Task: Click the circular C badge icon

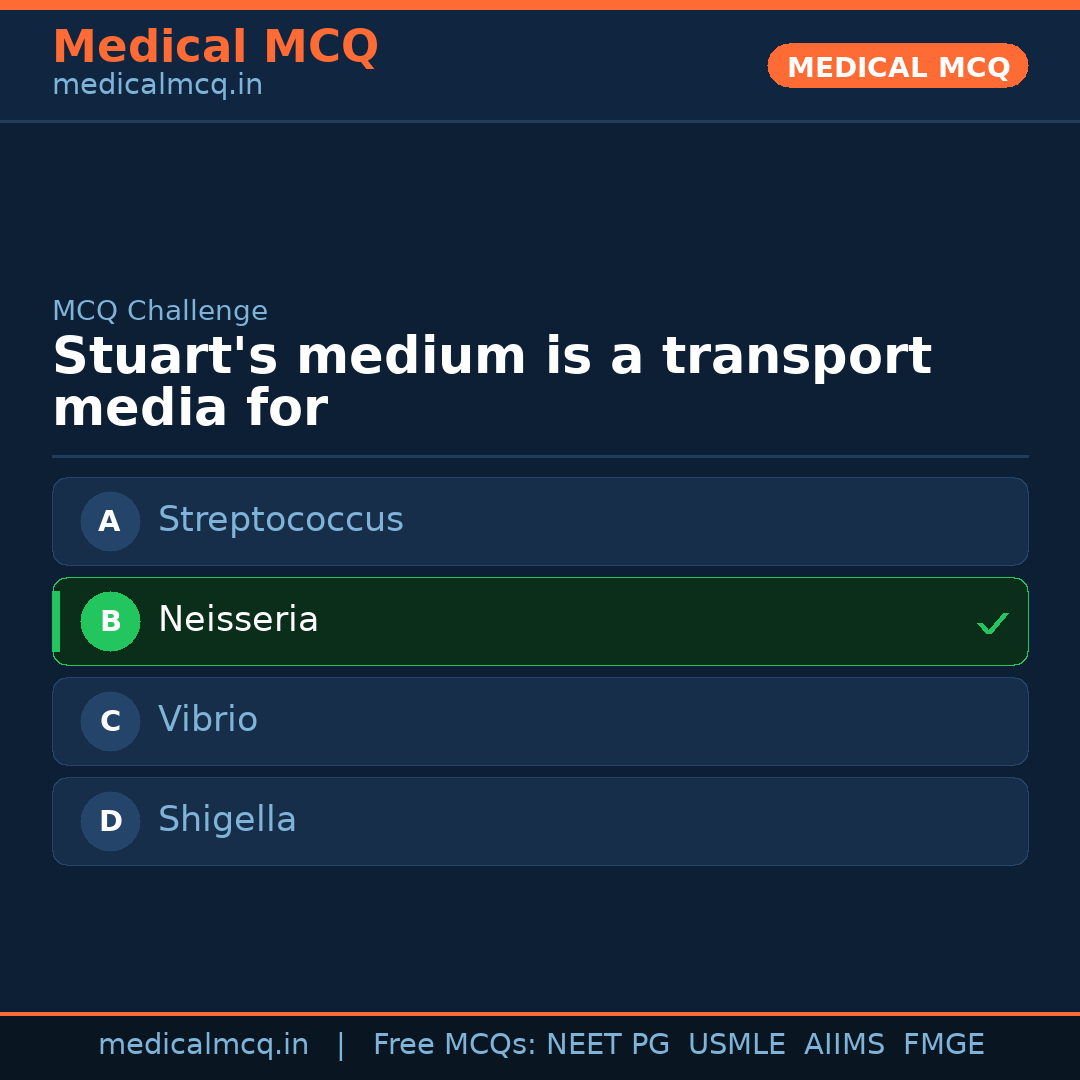Action: tap(110, 721)
